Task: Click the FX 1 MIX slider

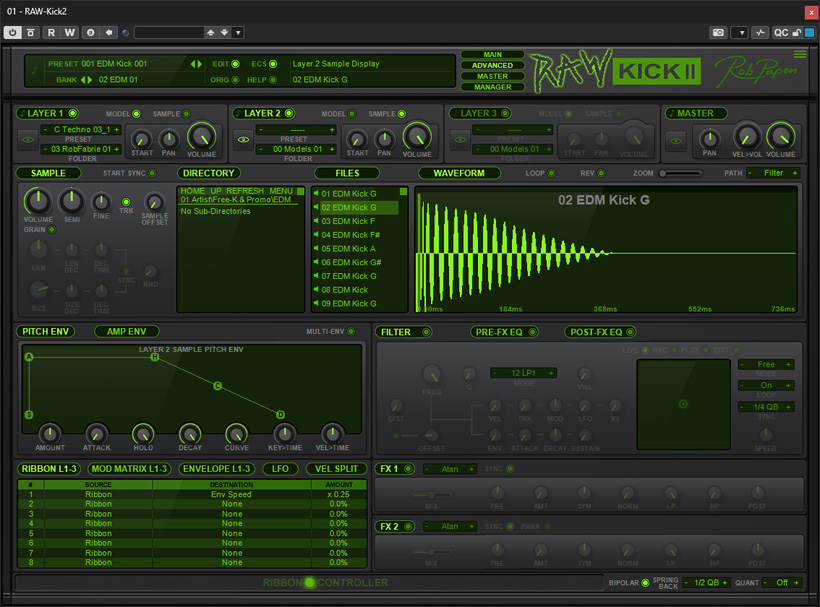Action: click(x=431, y=495)
